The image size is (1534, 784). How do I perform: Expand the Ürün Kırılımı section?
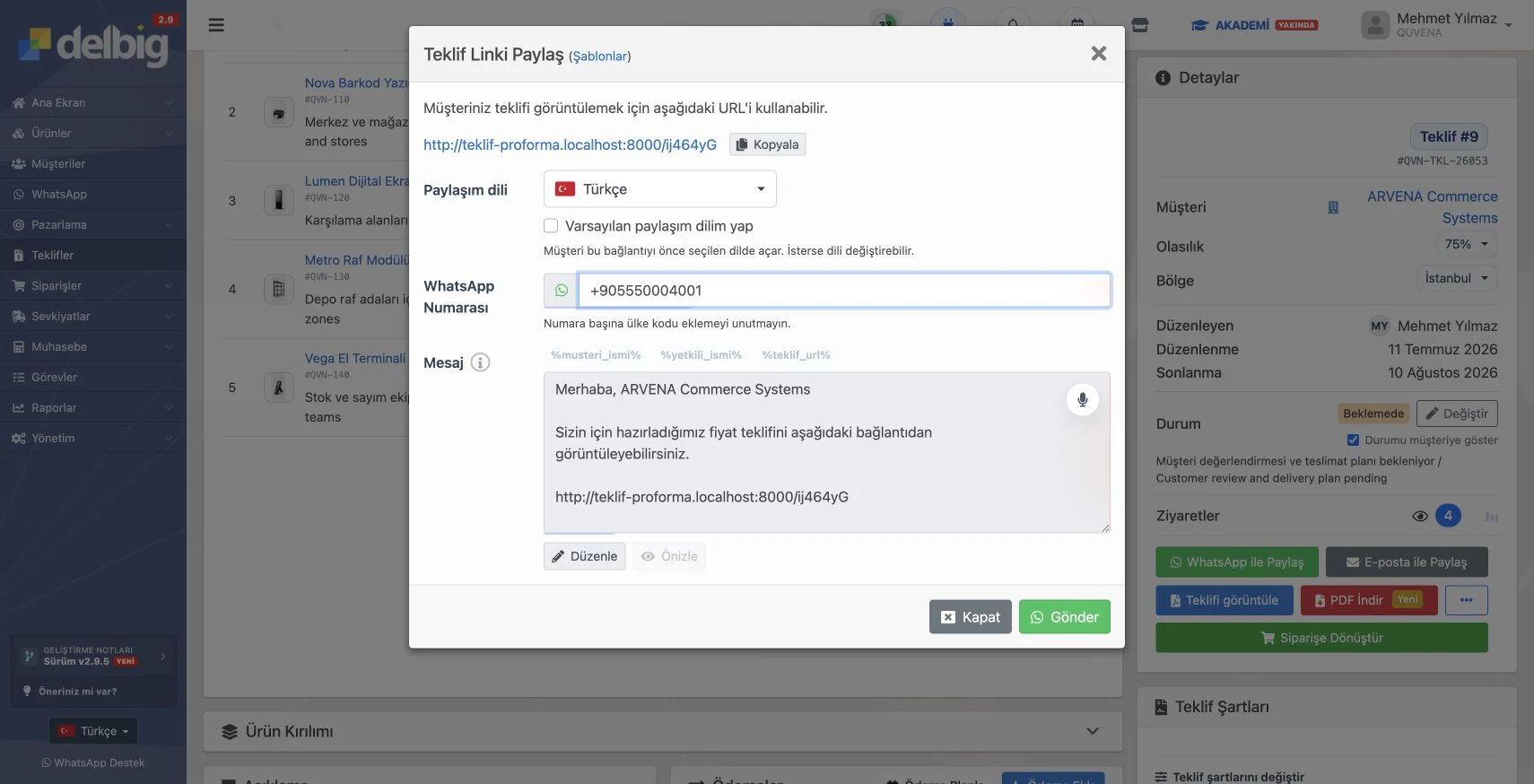pyautogui.click(x=663, y=731)
